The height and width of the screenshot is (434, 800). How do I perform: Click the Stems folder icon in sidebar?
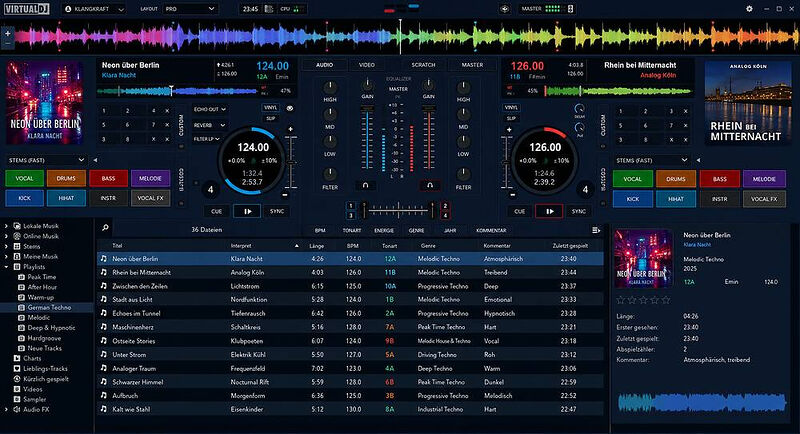[17, 246]
